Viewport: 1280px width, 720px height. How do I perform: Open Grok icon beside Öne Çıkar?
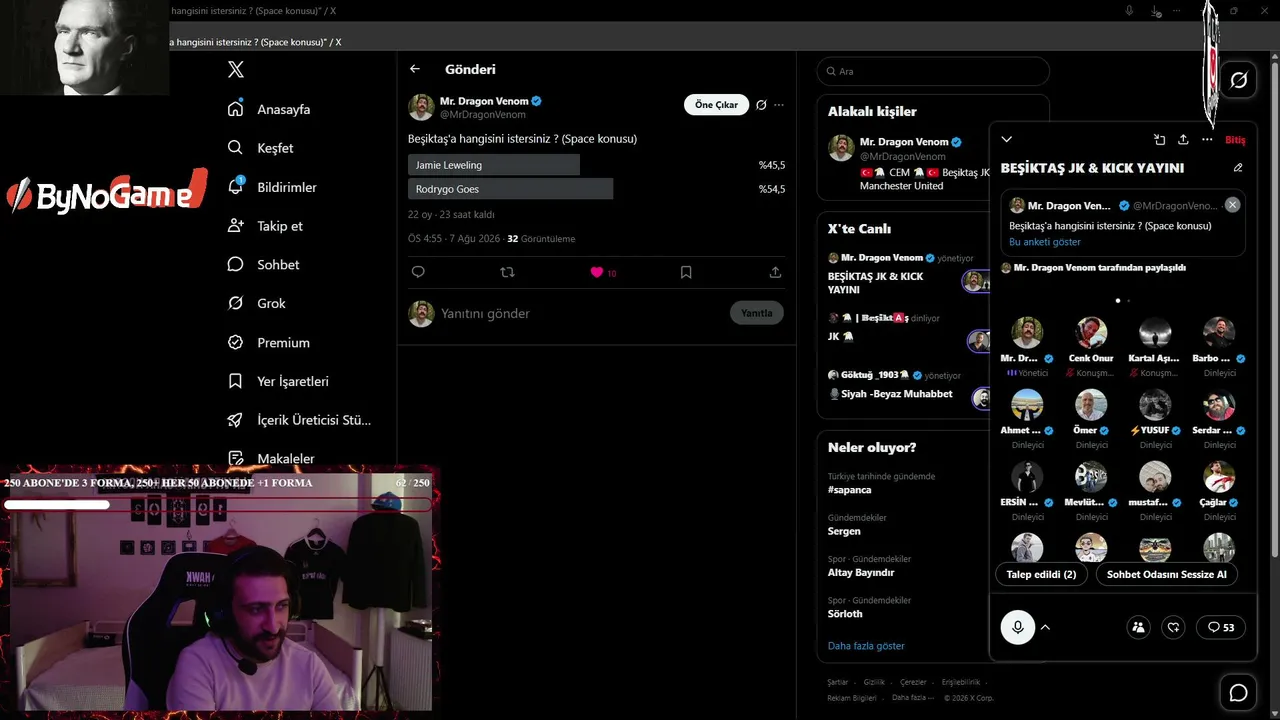click(761, 105)
